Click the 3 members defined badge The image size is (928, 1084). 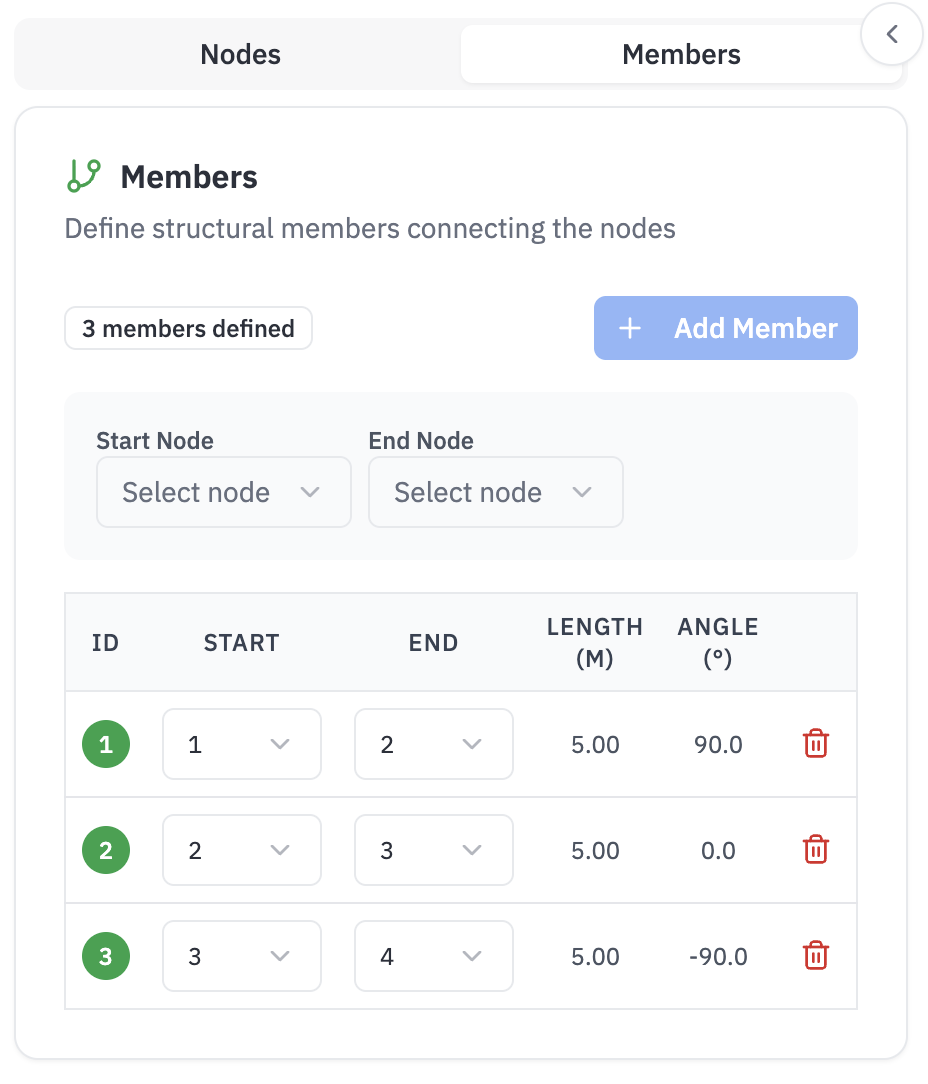pos(188,328)
